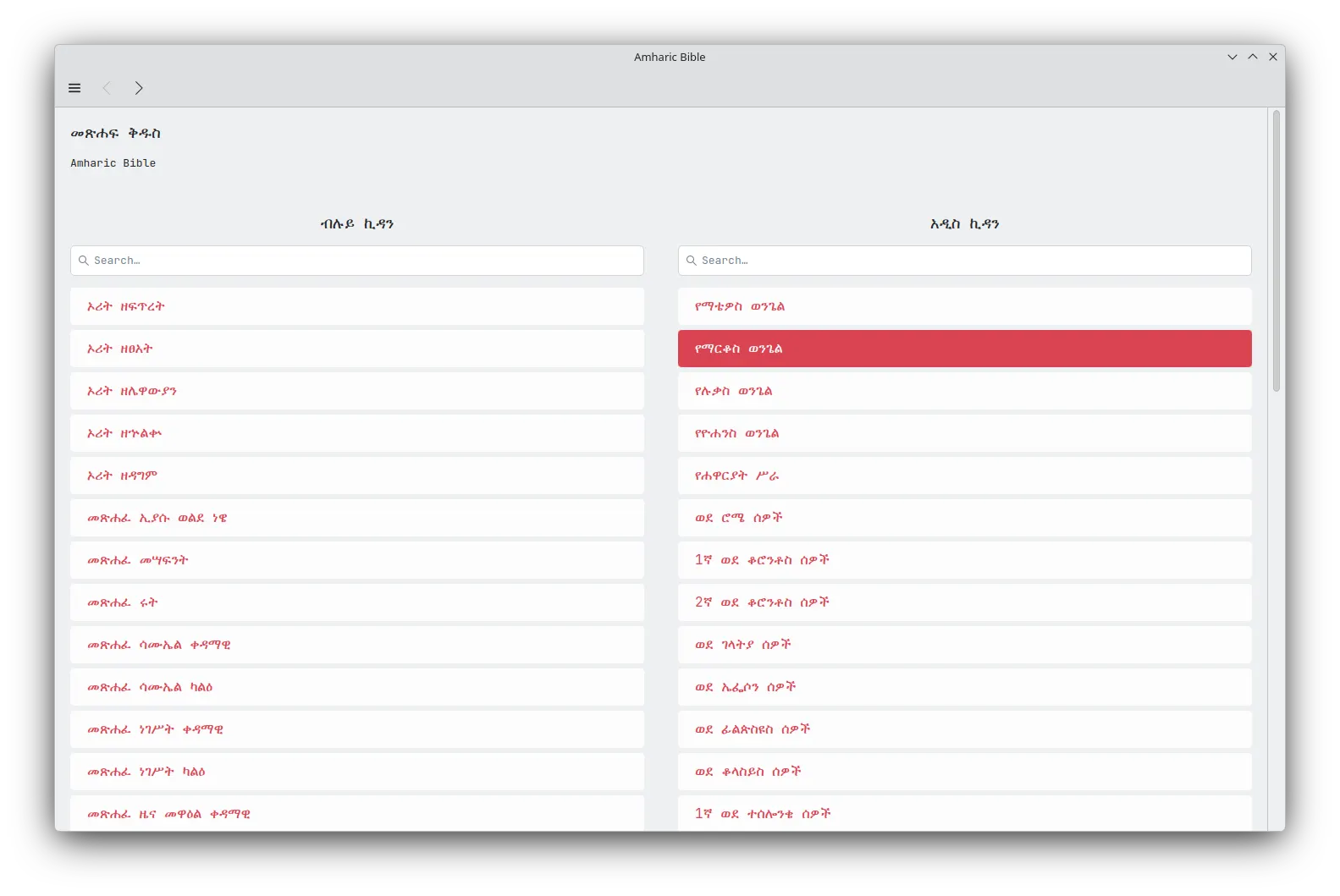The height and width of the screenshot is (896, 1340).
Task: Go to መጽሐፈ ሳሙኤል ቀዳማዊ
Action: pyautogui.click(x=357, y=645)
